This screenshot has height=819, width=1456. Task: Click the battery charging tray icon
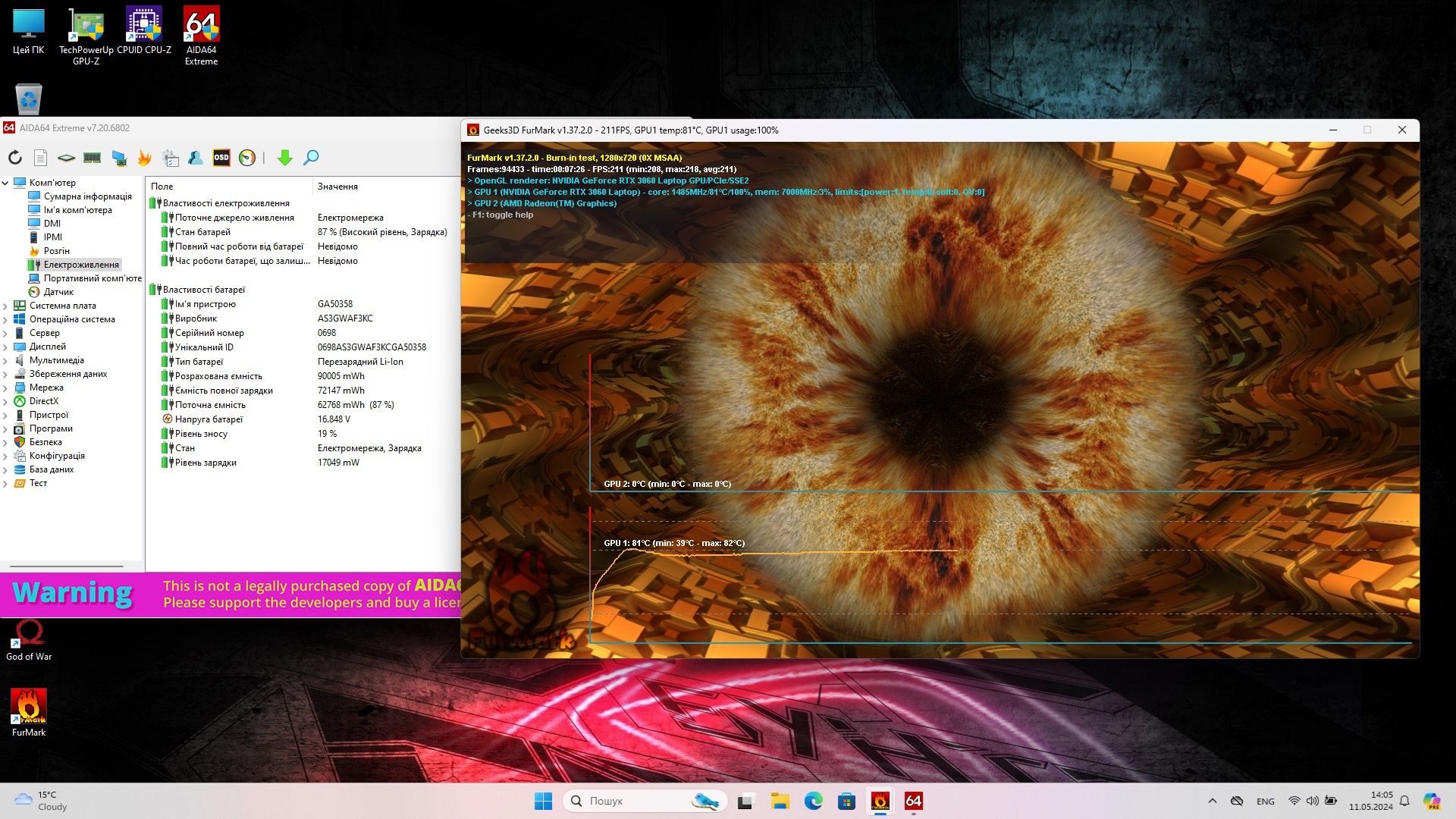tap(1331, 801)
